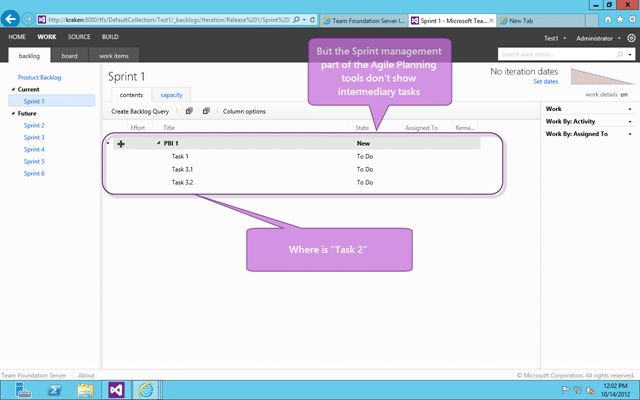Open Sprint 2 iteration

point(34,125)
